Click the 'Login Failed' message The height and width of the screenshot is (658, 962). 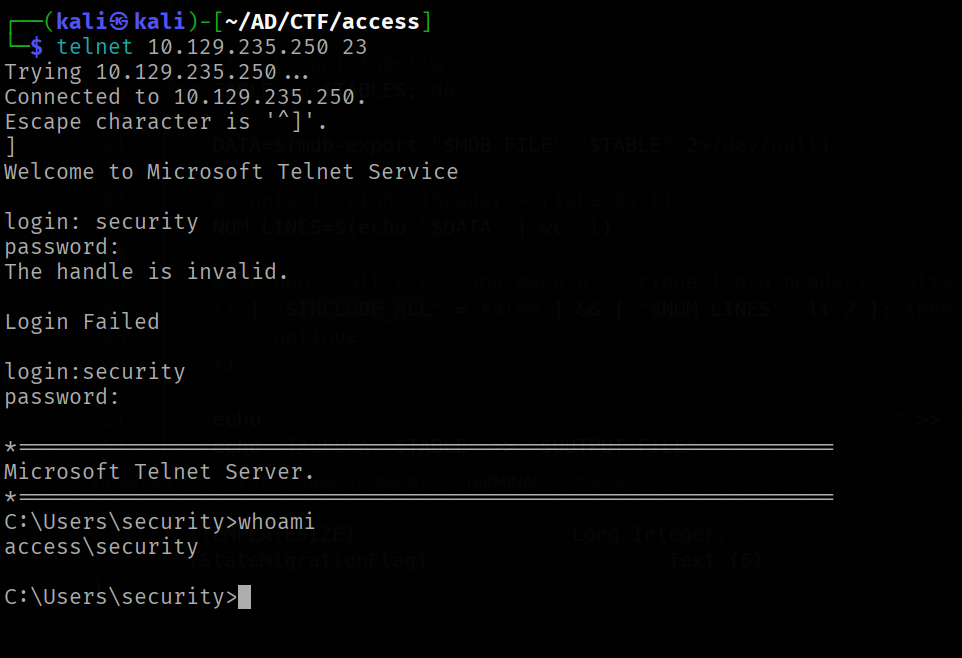[82, 322]
